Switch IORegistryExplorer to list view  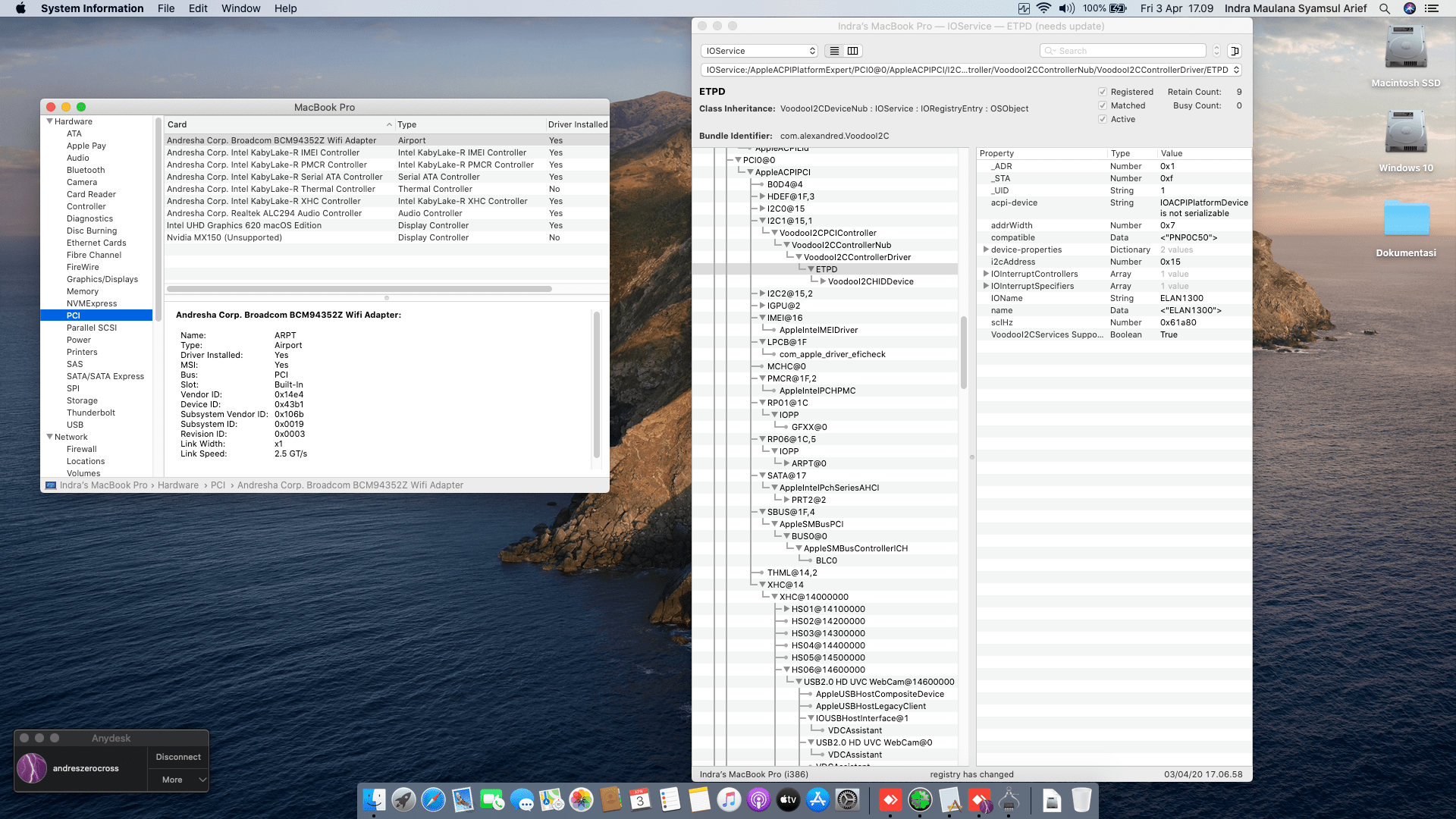pyautogui.click(x=834, y=51)
